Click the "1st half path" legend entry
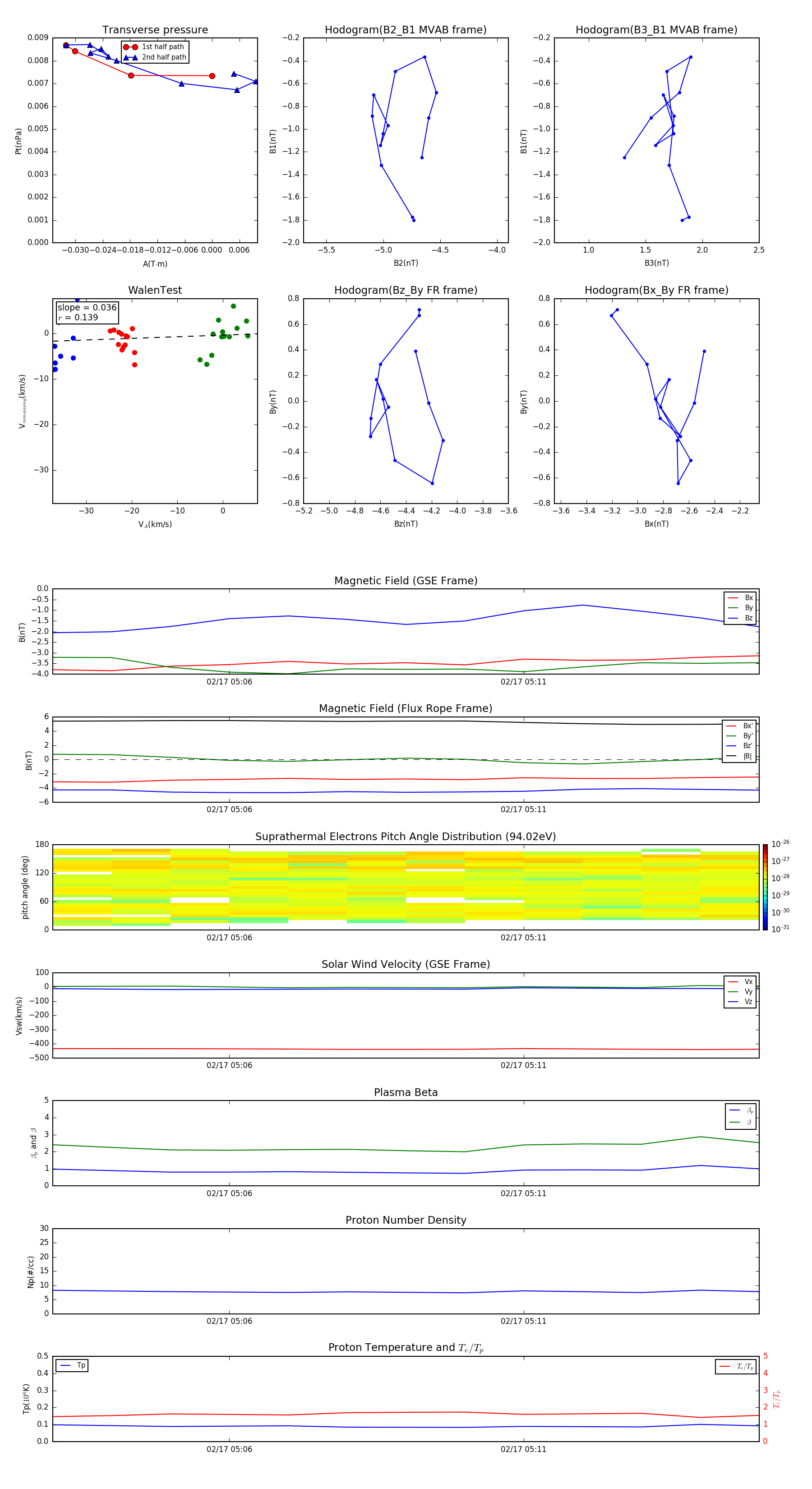This screenshot has width=812, height=1489. (x=154, y=47)
